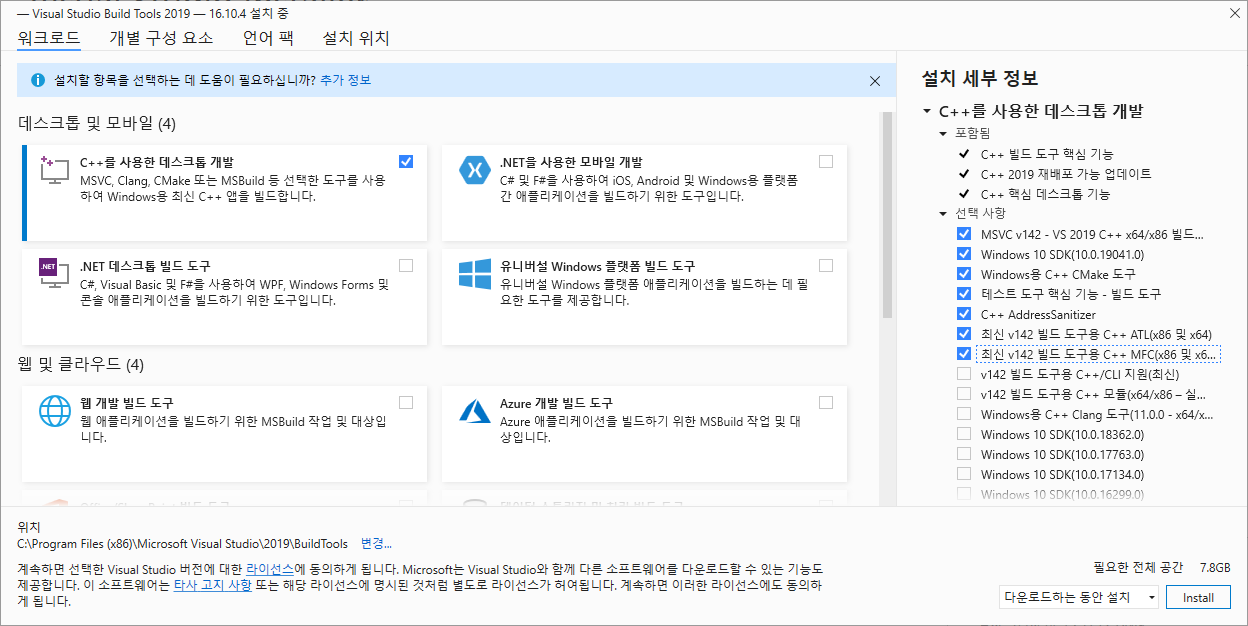Click the C++ 핵심 데스크톱 기능 item
Screen dimensions: 1248x626
tap(1045, 194)
